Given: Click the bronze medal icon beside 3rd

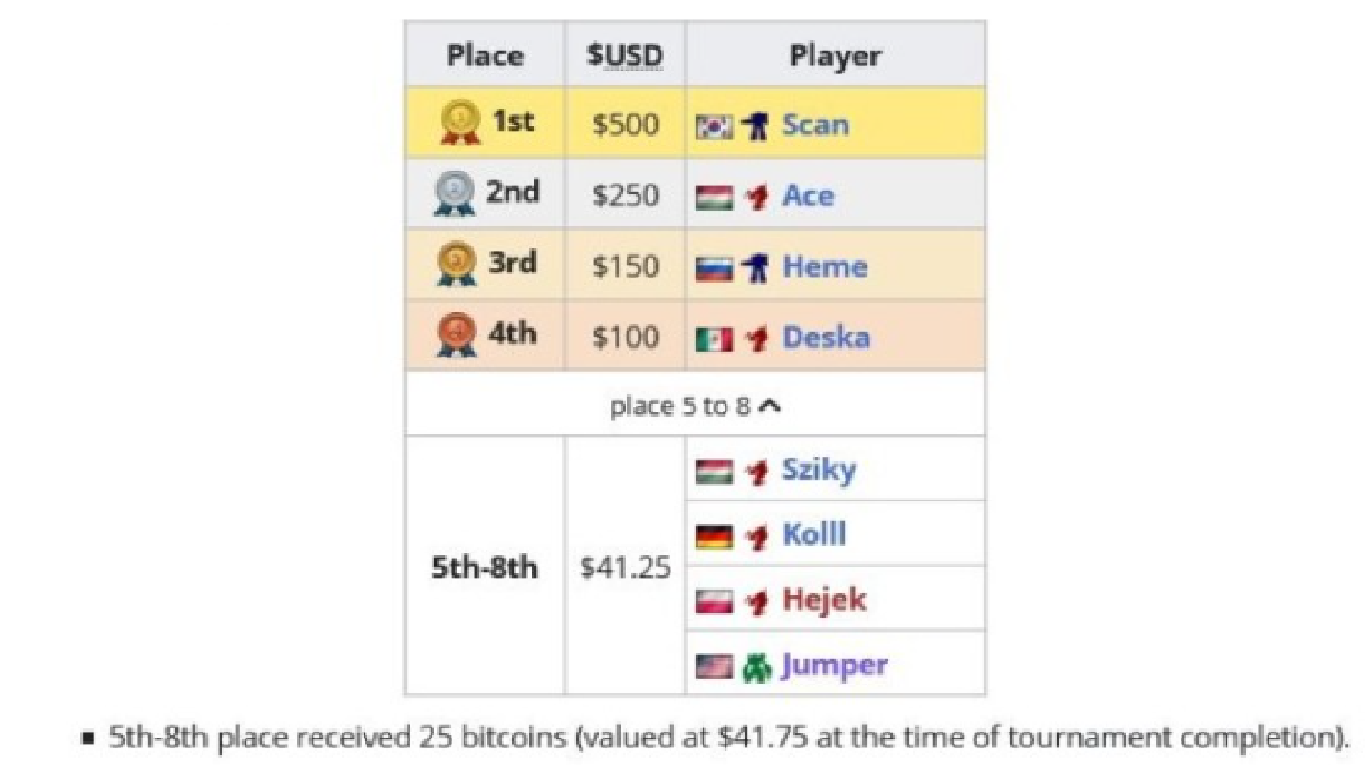Looking at the screenshot, I should coord(457,265).
